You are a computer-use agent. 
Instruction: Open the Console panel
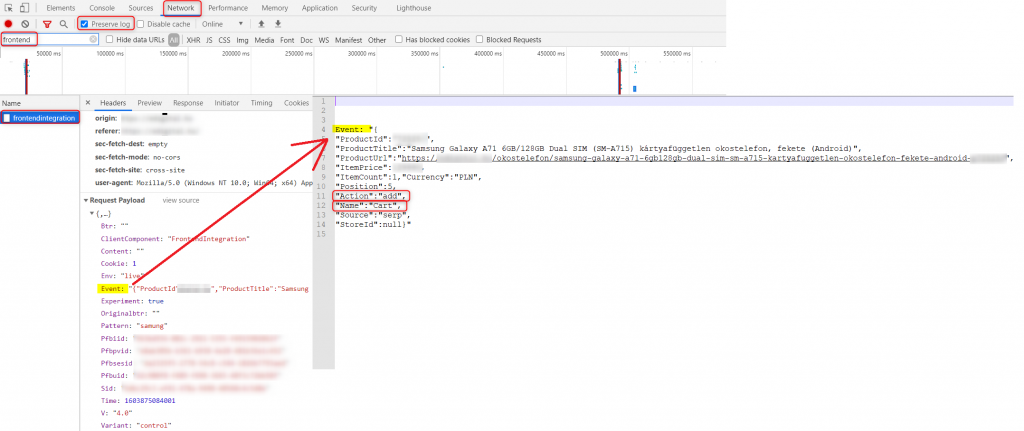tap(102, 8)
